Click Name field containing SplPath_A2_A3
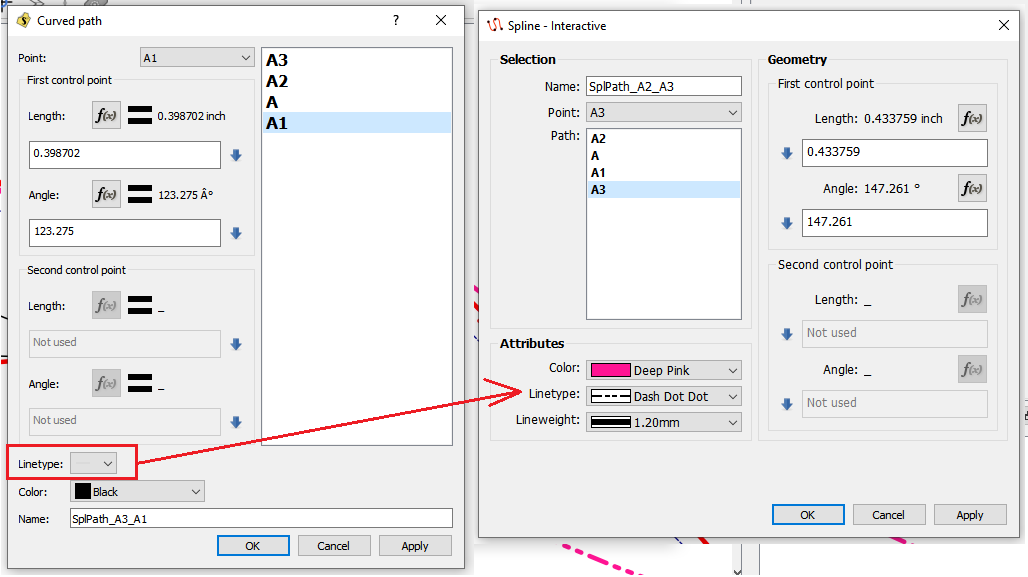The image size is (1028, 577). 663,87
